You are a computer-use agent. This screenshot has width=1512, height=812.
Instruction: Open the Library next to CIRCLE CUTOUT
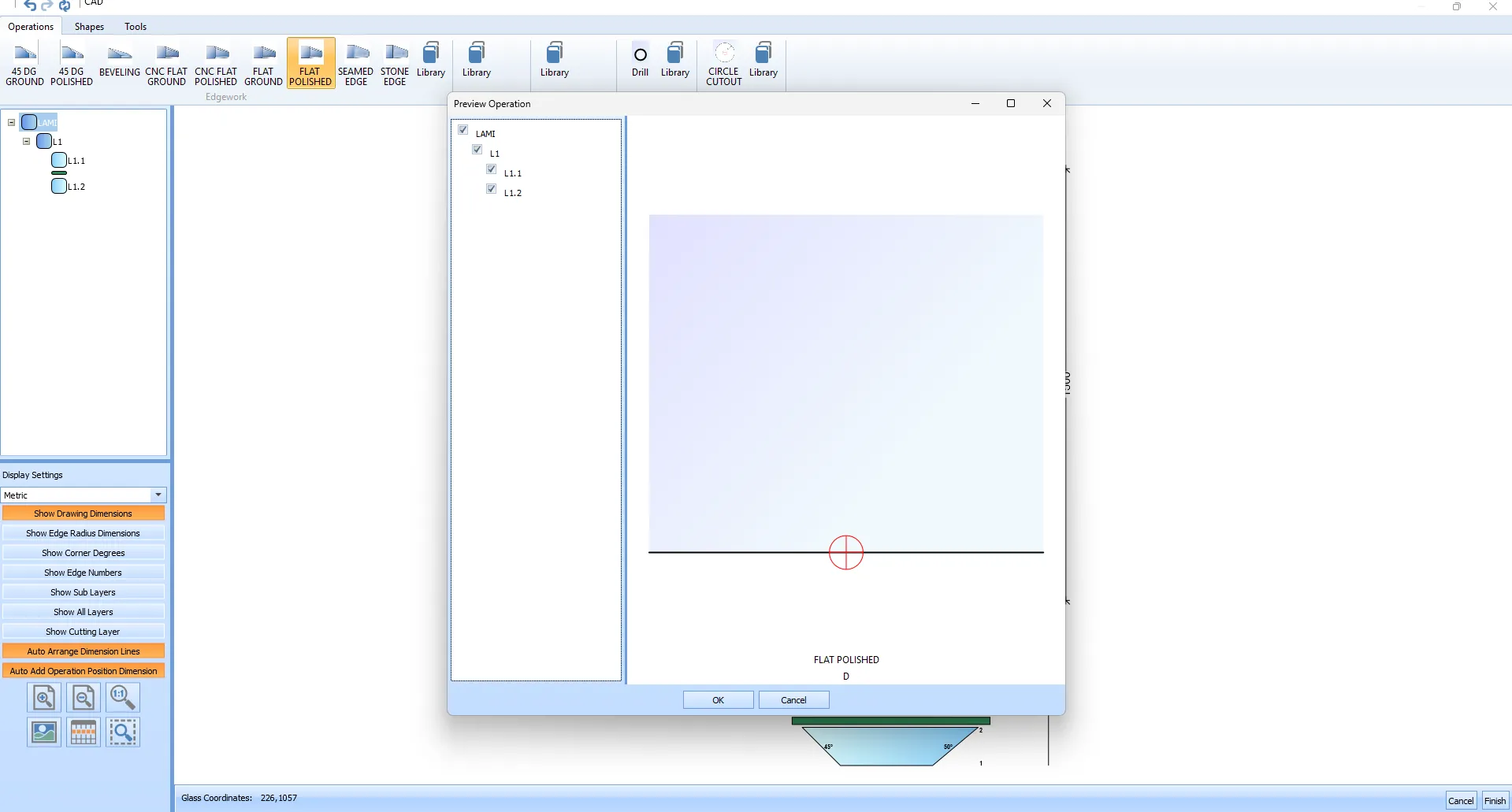763,60
